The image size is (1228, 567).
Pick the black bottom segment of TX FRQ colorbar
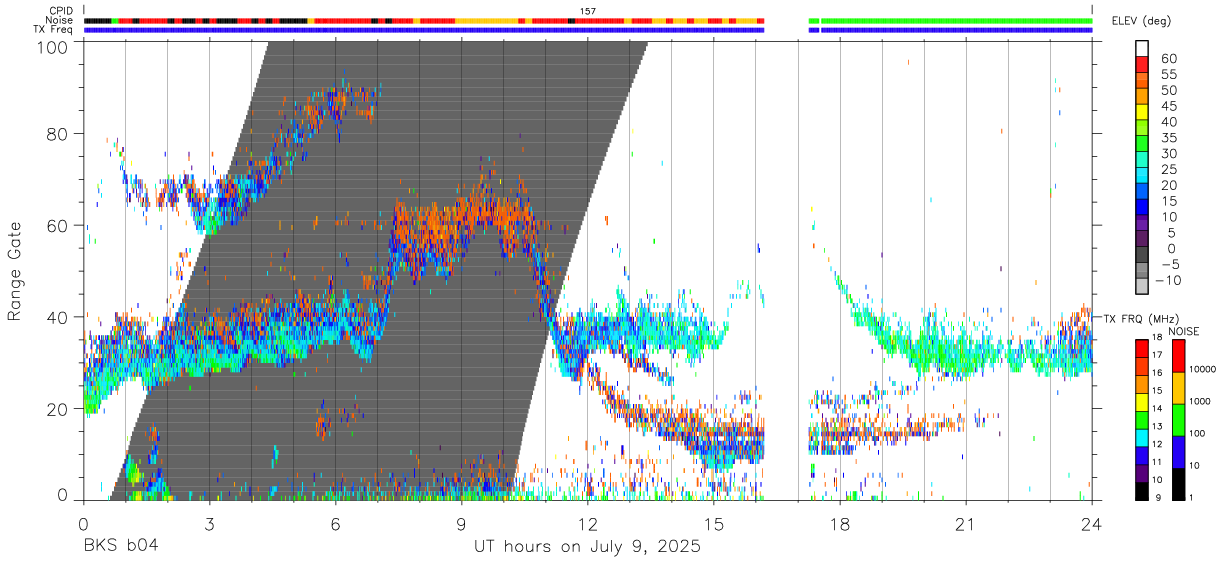1140,491
